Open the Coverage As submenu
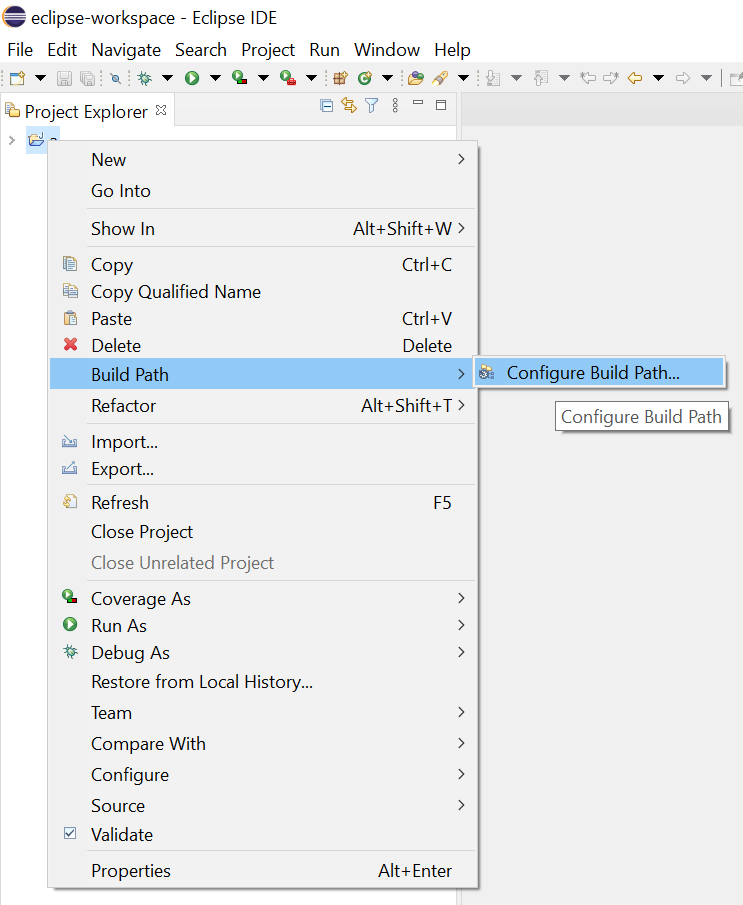Viewport: 743px width, 905px height. pyautogui.click(x=263, y=599)
